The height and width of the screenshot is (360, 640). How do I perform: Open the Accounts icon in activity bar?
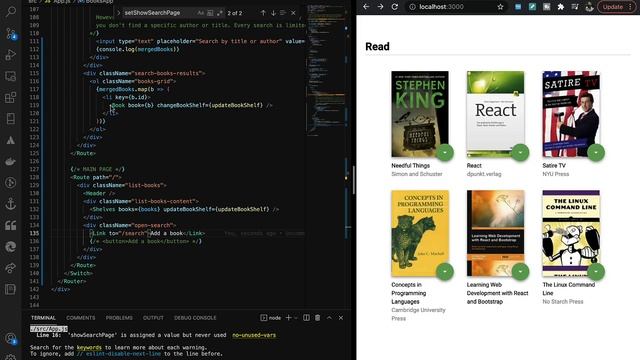tap(11, 338)
